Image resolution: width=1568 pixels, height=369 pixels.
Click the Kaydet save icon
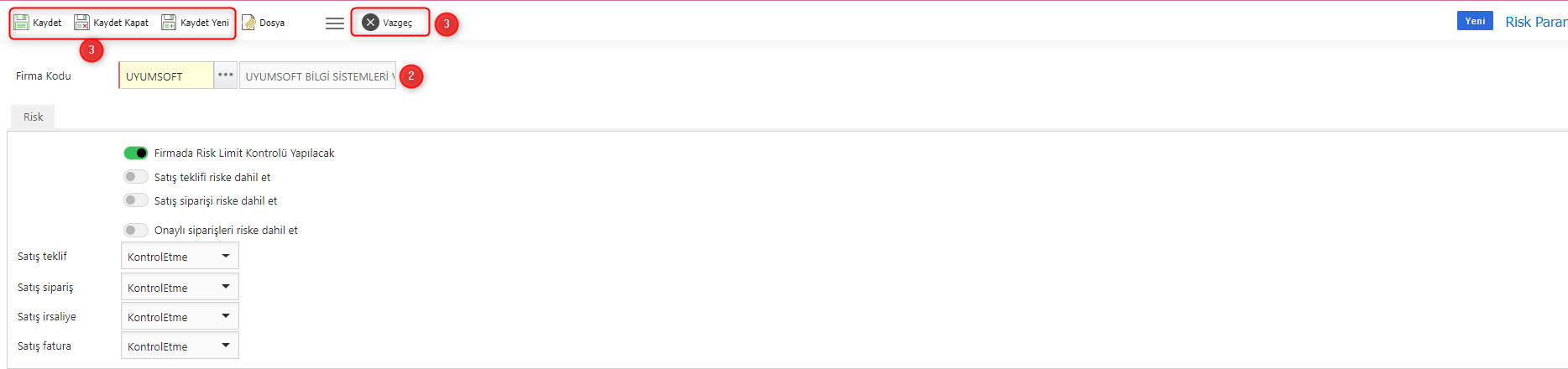pyautogui.click(x=21, y=23)
